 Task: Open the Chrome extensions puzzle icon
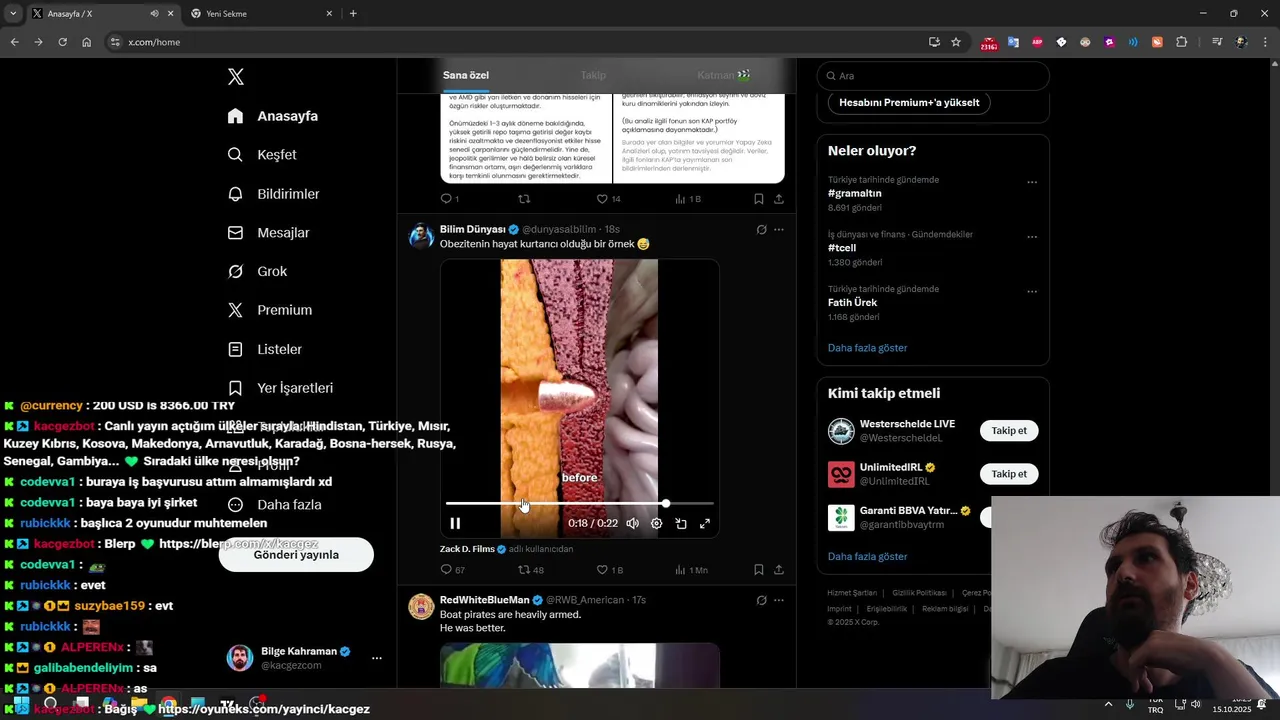[1181, 42]
